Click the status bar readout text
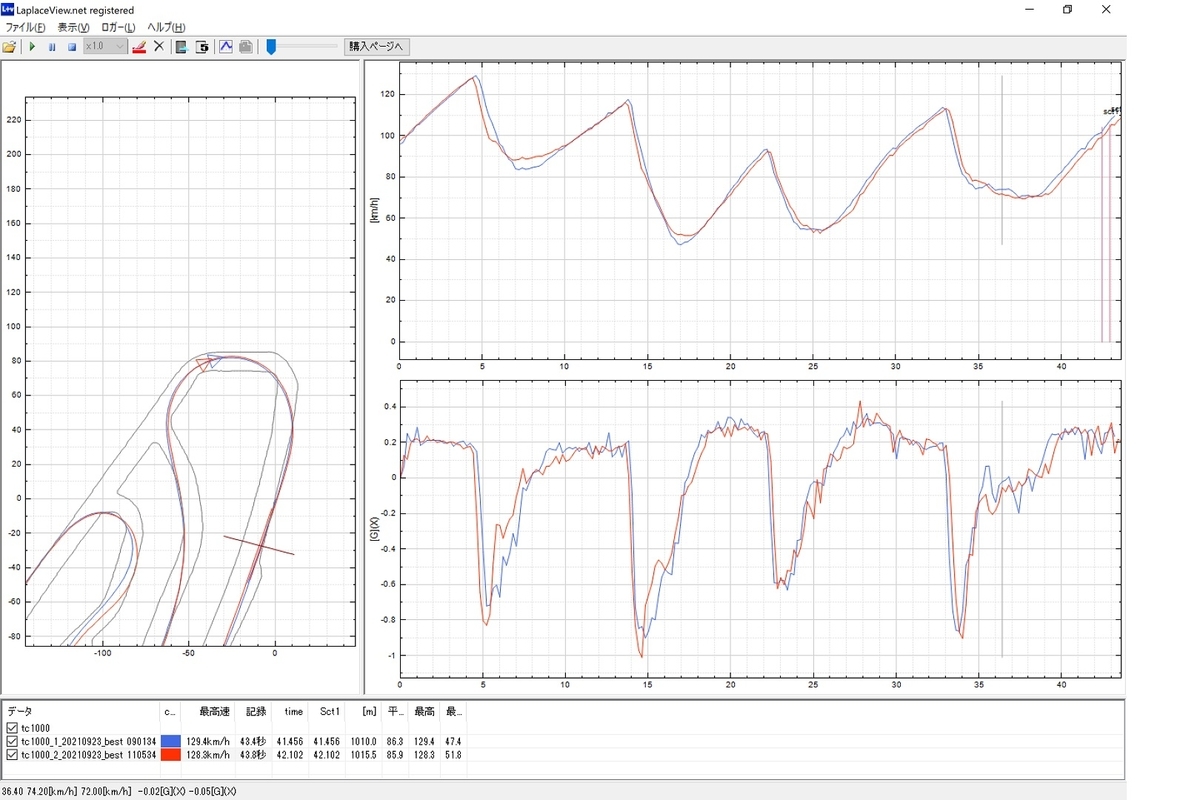This screenshot has width=1200, height=800. pyautogui.click(x=119, y=791)
